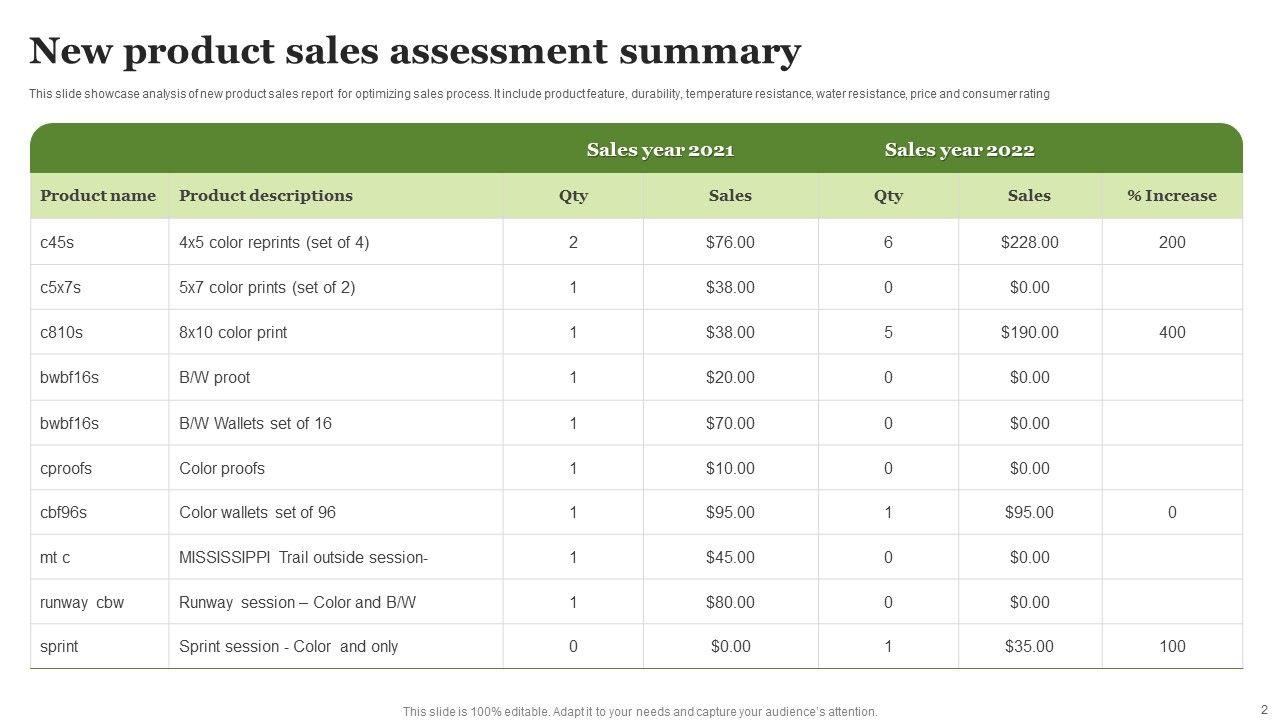Click the slide title text
The width and height of the screenshot is (1280, 720).
click(415, 51)
